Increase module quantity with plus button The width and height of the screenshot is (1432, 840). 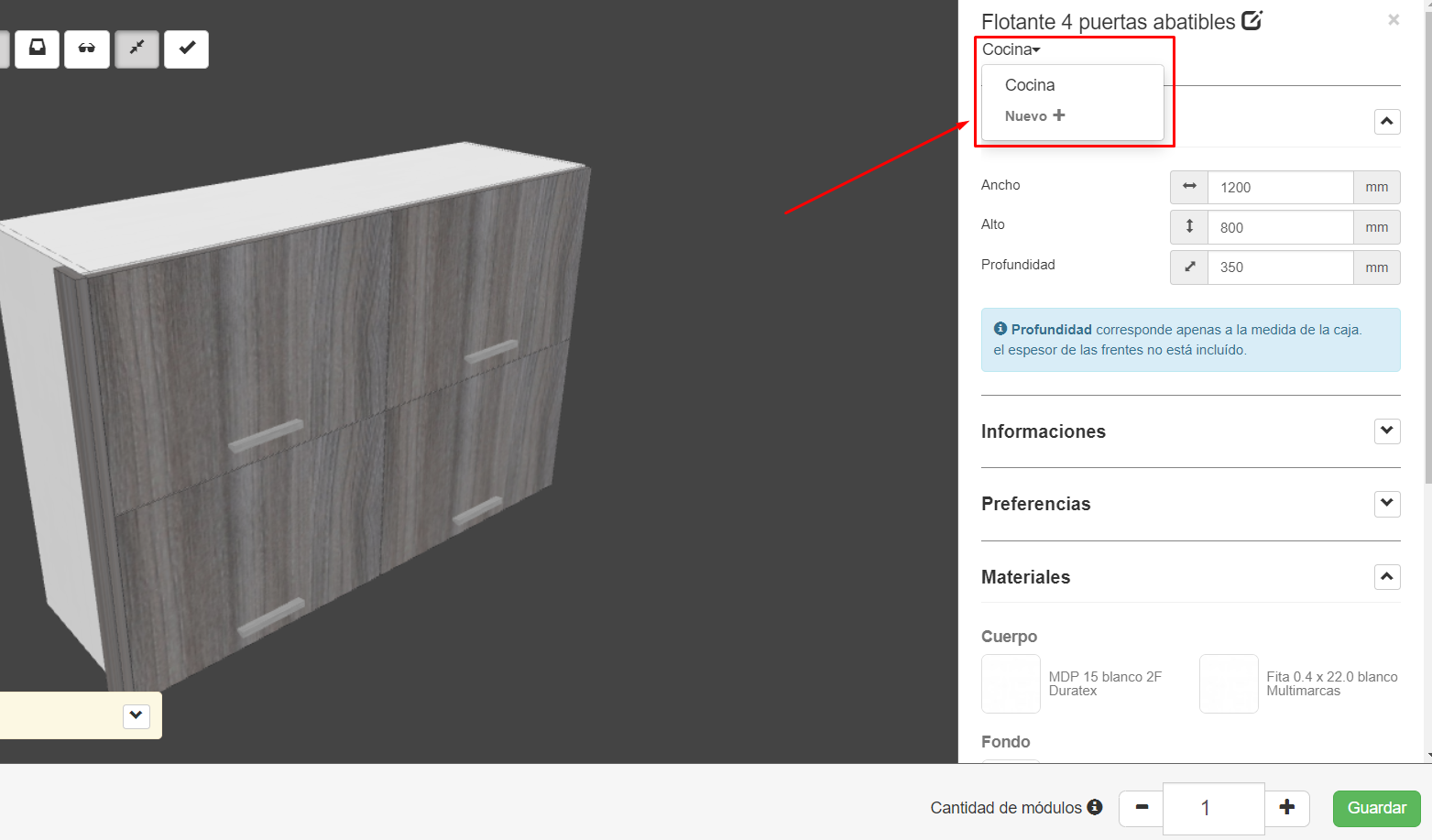(1286, 807)
